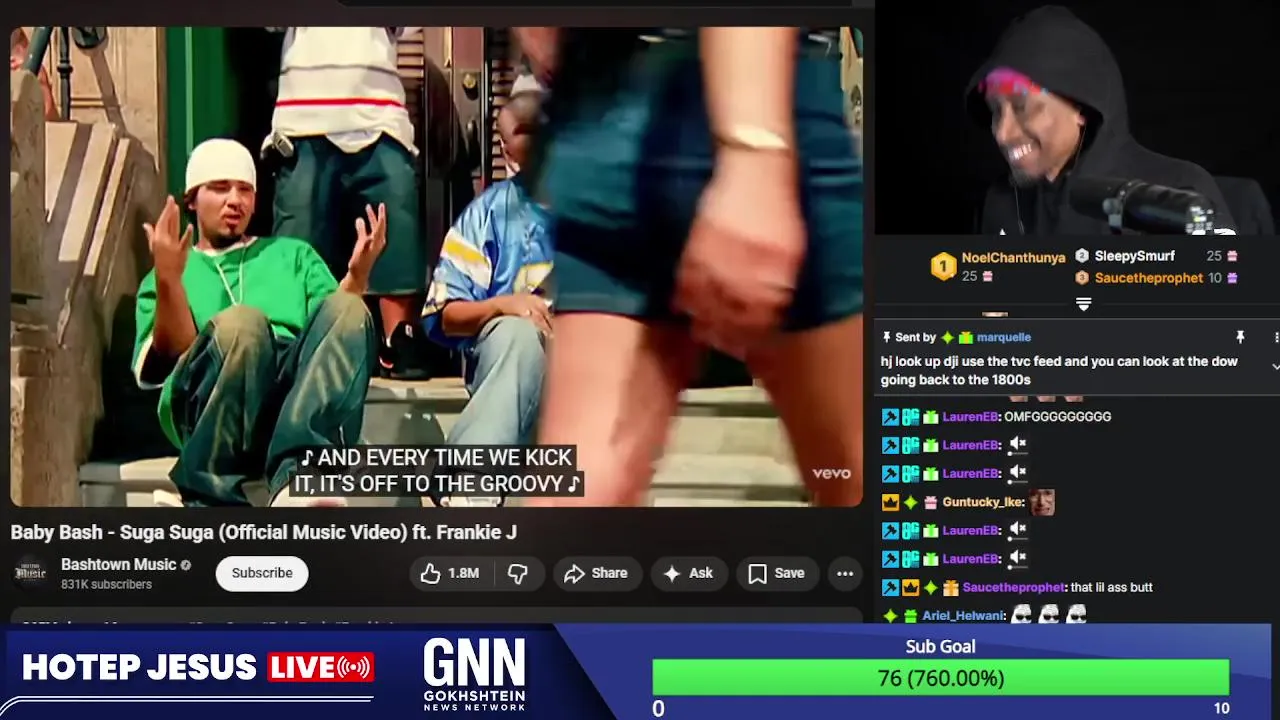The image size is (1280, 720).
Task: Open the Ask AI button
Action: 688,573
